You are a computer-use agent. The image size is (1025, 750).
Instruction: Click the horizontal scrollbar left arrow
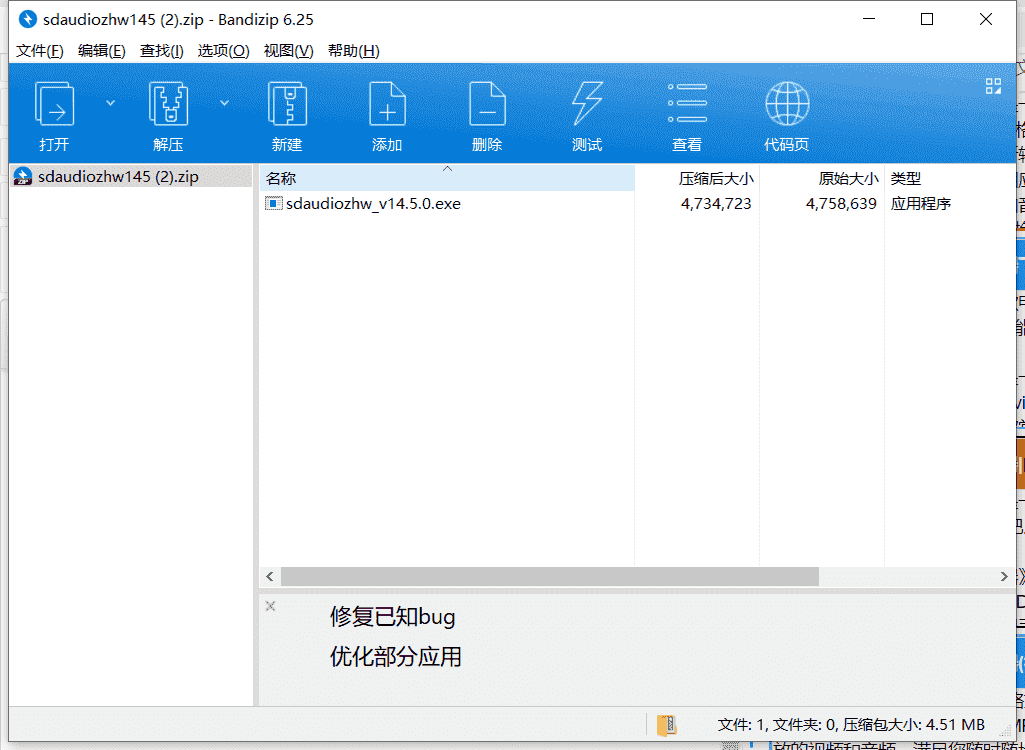point(270,577)
